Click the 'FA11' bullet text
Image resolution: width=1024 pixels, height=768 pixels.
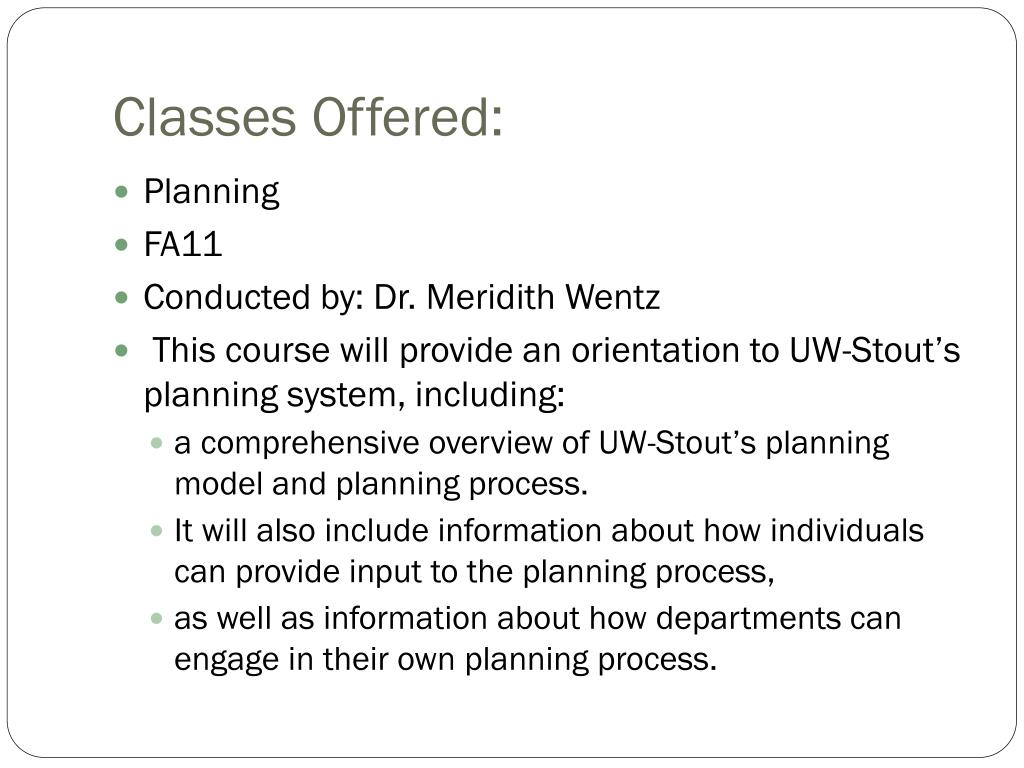click(183, 245)
